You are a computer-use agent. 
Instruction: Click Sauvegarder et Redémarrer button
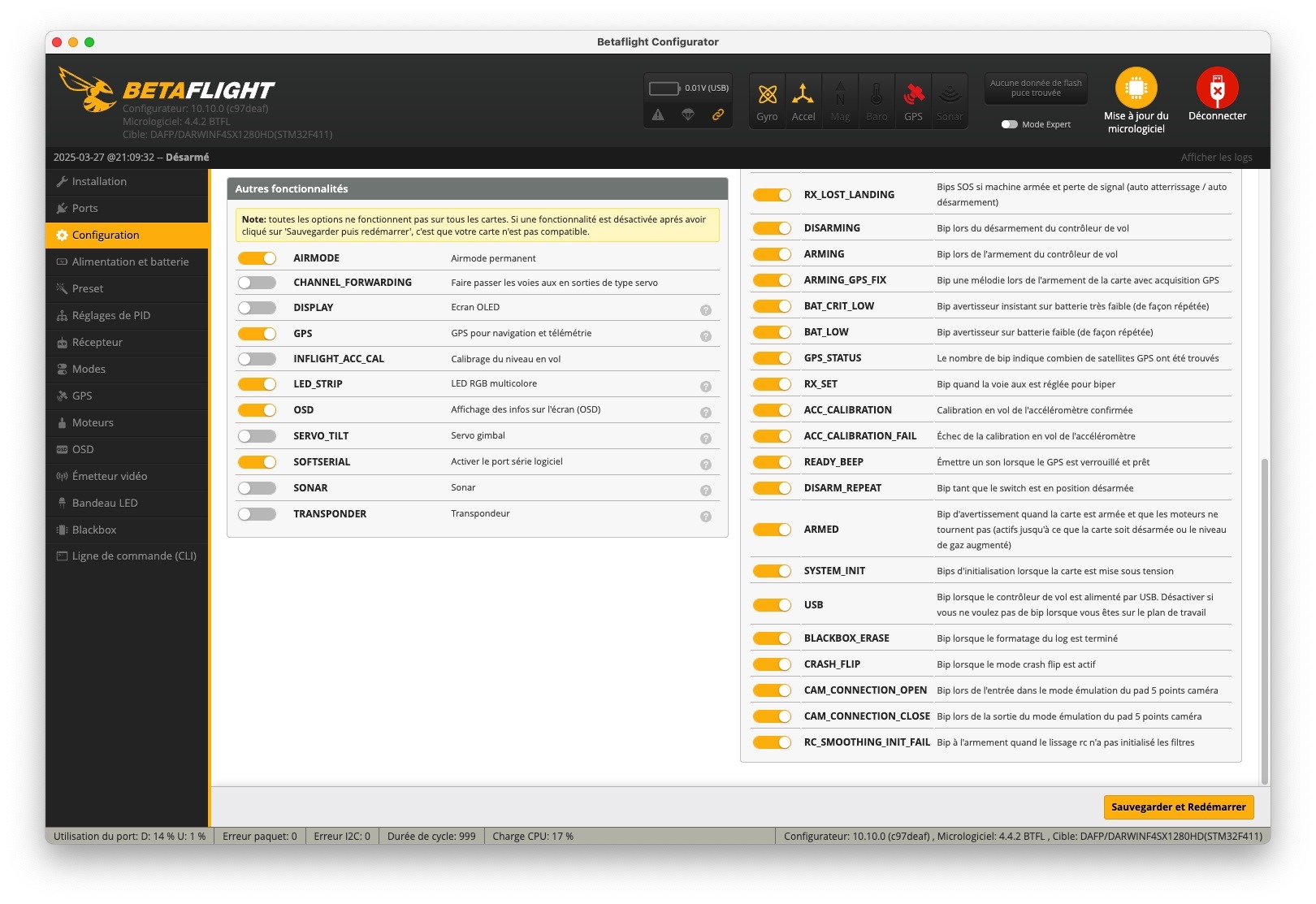tap(1178, 807)
